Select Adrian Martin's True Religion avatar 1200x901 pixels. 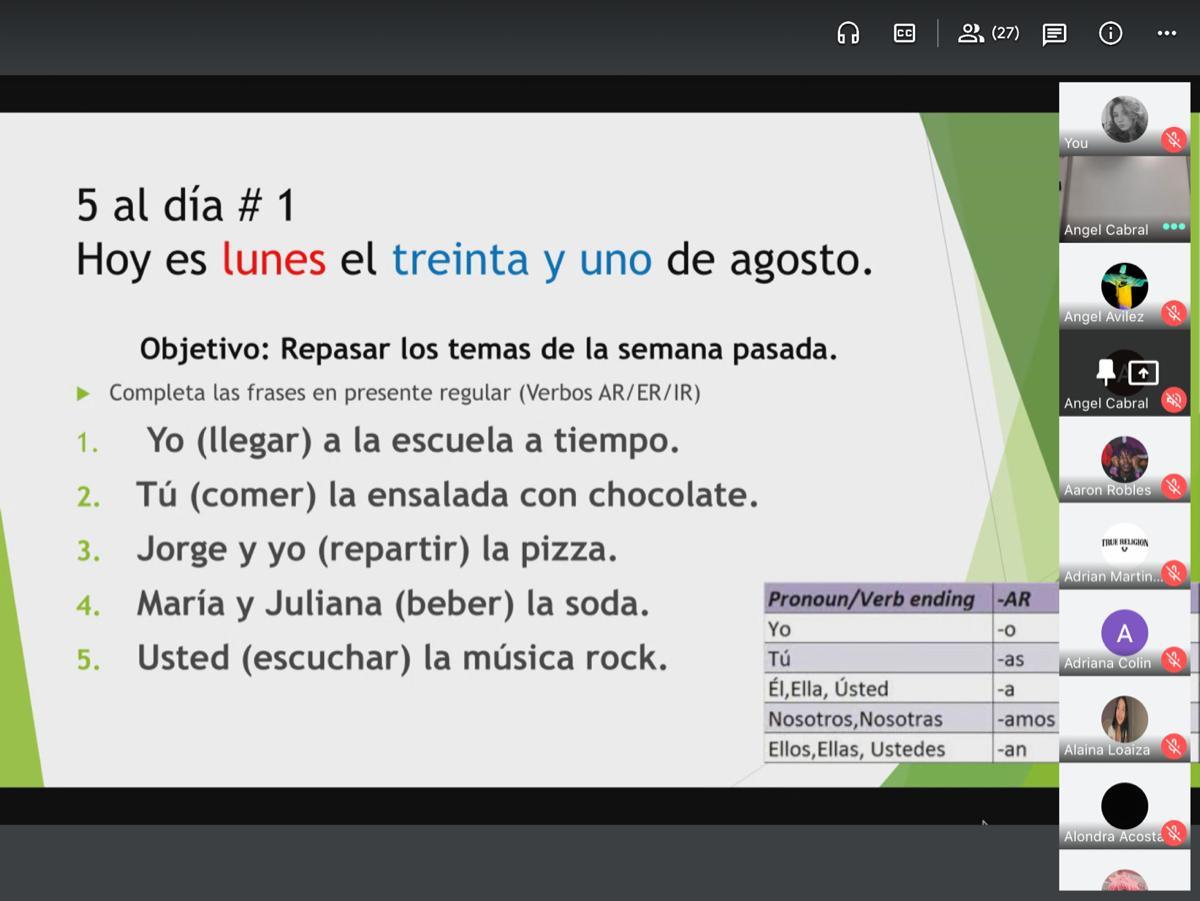point(1124,546)
